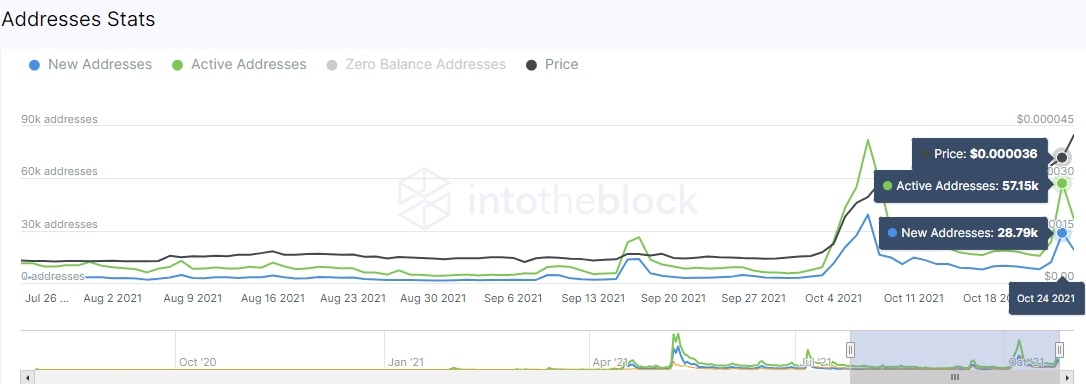The width and height of the screenshot is (1086, 384).
Task: Select the blue New Addresses data point
Action: (x=1062, y=234)
